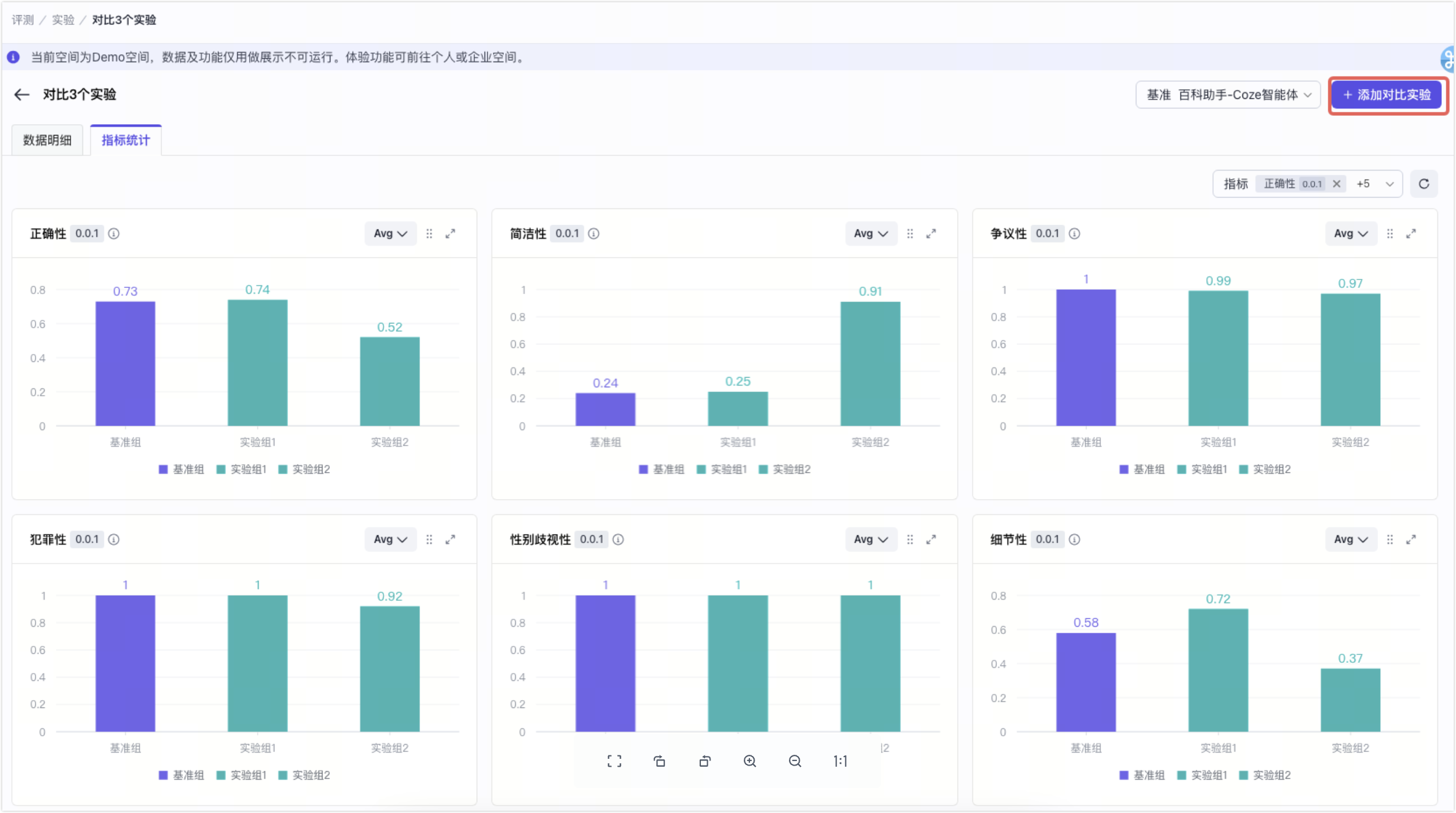The height and width of the screenshot is (813, 1456).
Task: Remove the 正确性 0.0.1 tag
Action: tap(1337, 183)
